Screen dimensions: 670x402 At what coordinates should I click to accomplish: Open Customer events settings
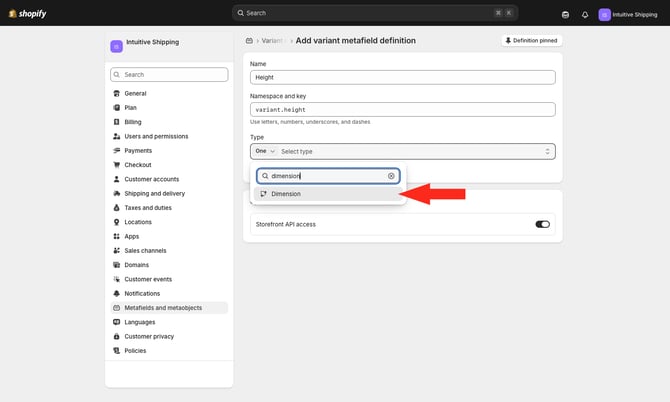pos(148,279)
